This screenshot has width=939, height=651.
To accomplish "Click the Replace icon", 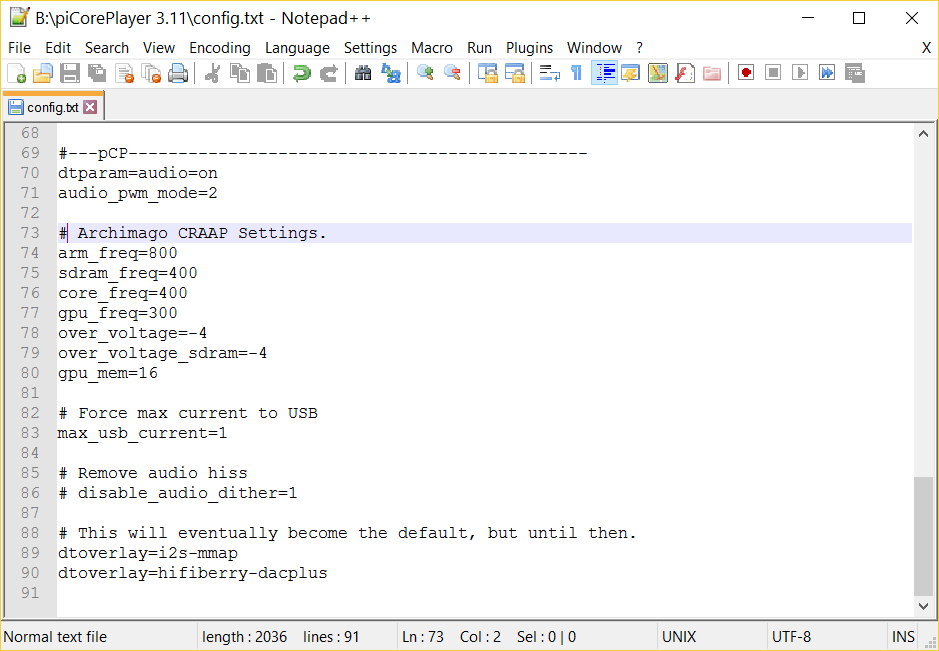I will click(x=391, y=73).
